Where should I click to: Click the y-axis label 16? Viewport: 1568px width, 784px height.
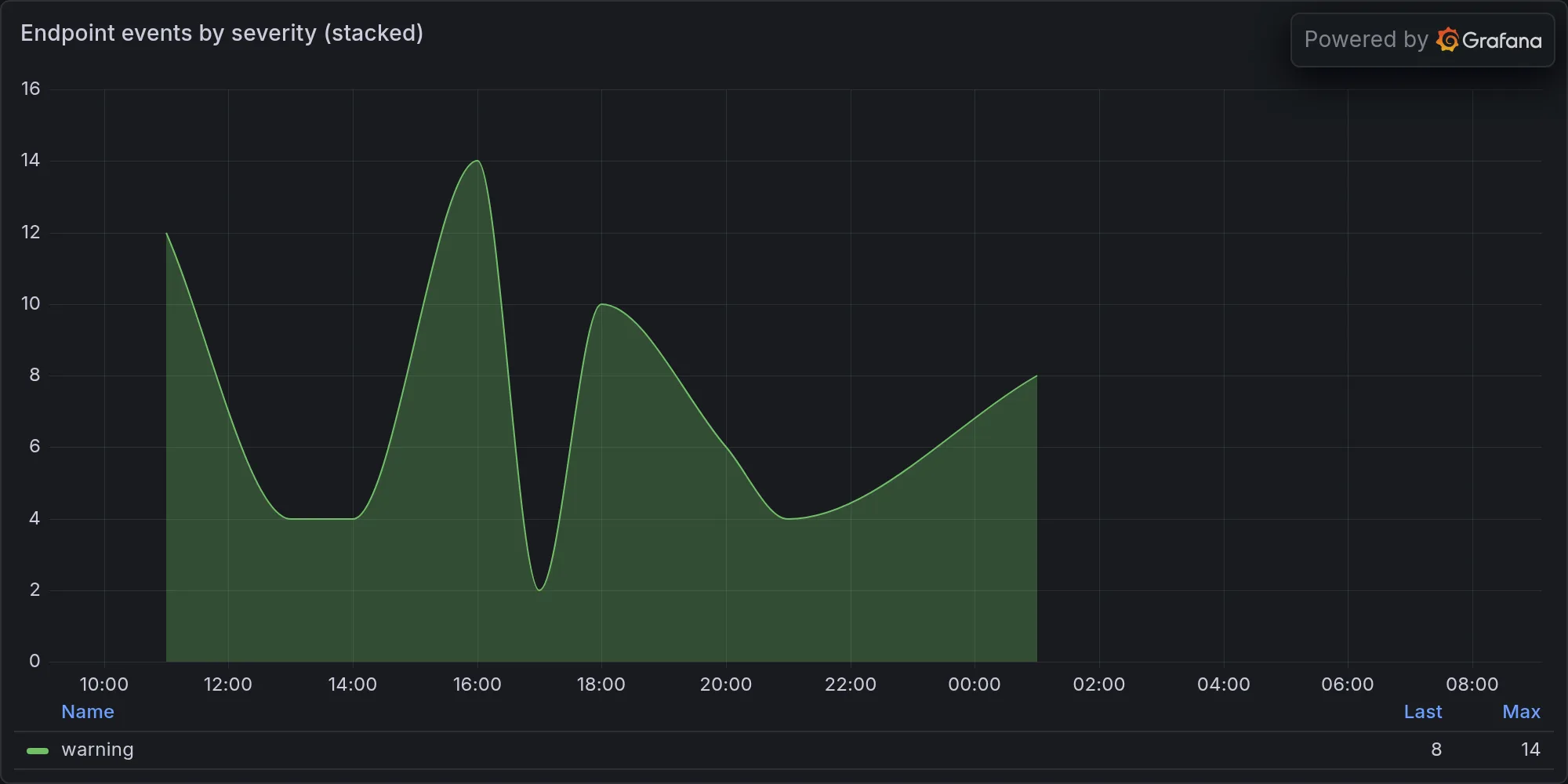(31, 89)
